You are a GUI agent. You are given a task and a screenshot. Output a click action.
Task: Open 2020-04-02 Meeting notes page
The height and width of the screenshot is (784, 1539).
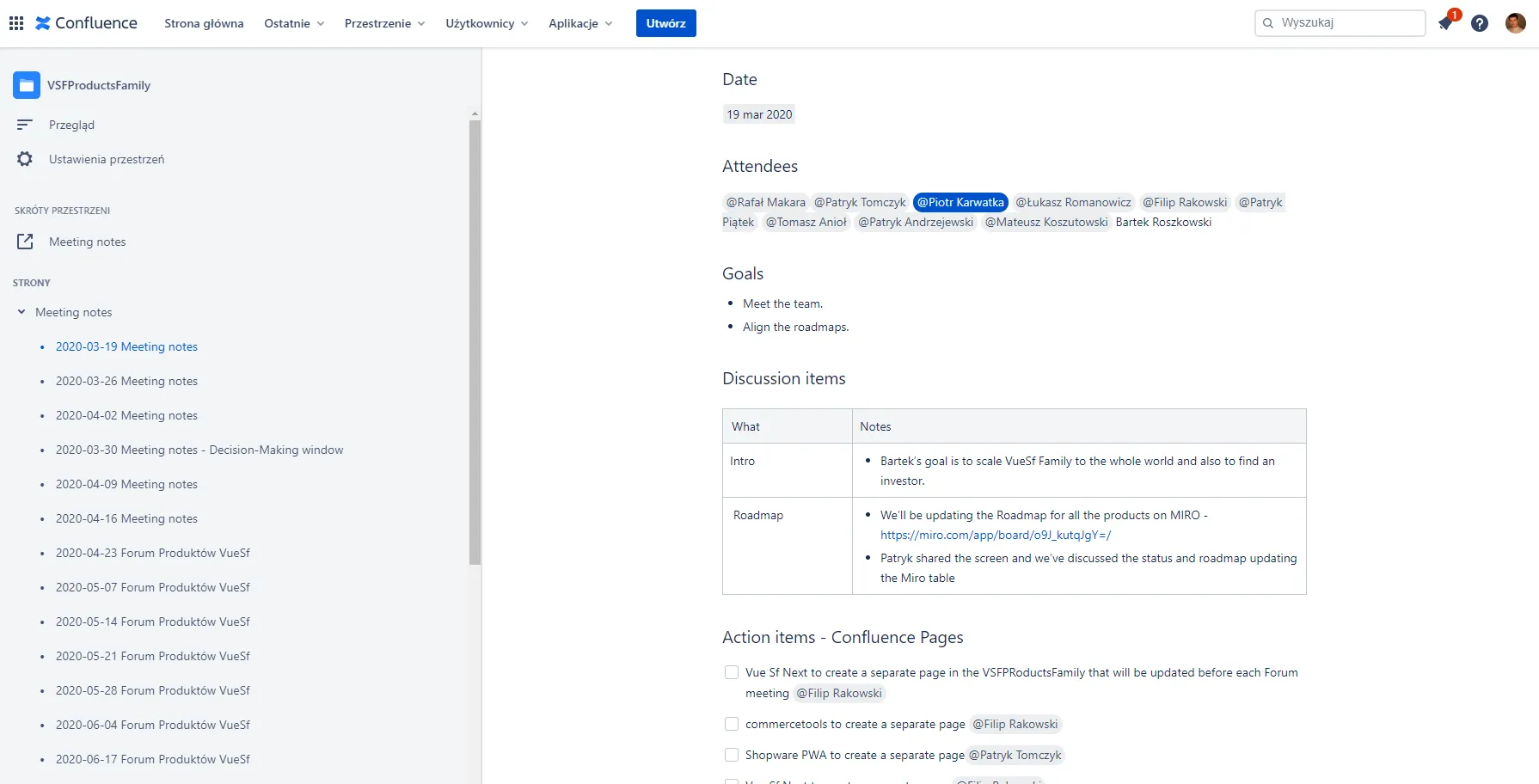[126, 415]
